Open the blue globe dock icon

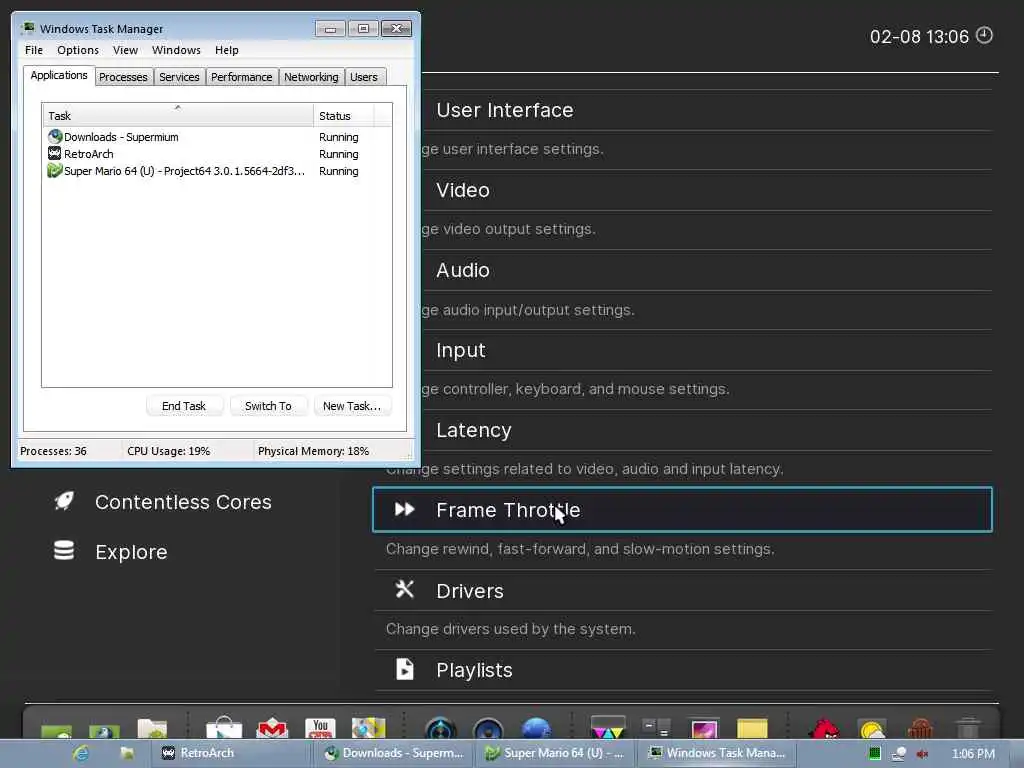point(536,728)
